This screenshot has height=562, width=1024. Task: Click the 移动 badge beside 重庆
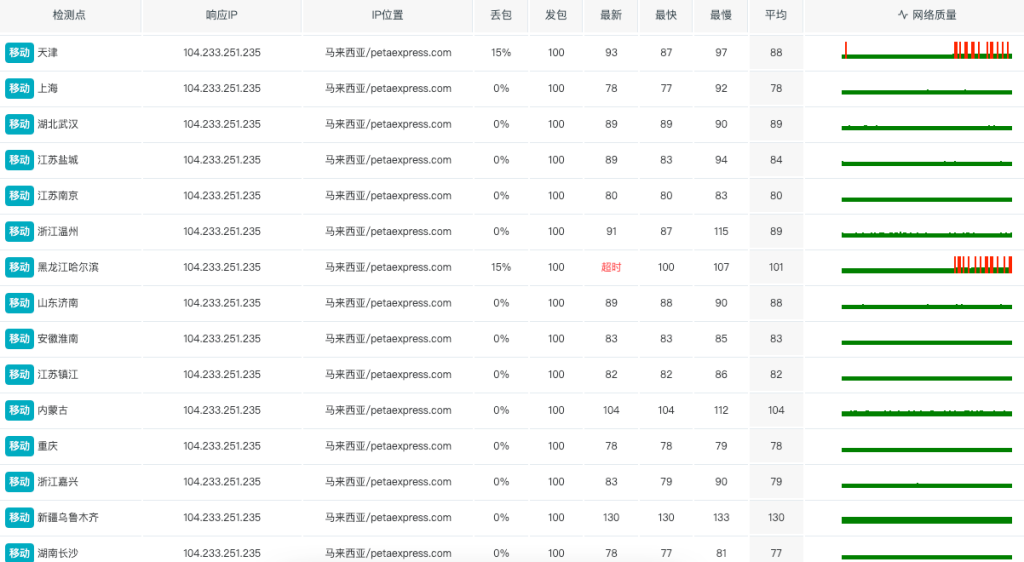click(19, 446)
